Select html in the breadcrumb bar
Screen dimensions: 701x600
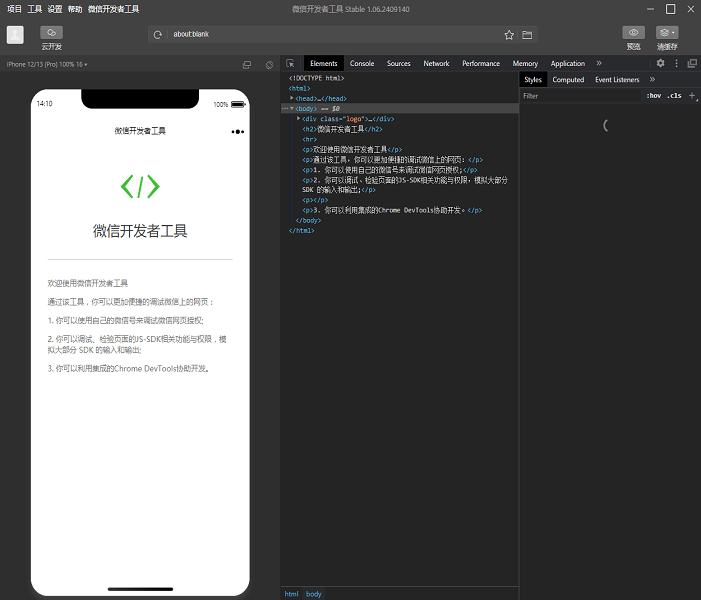point(291,594)
